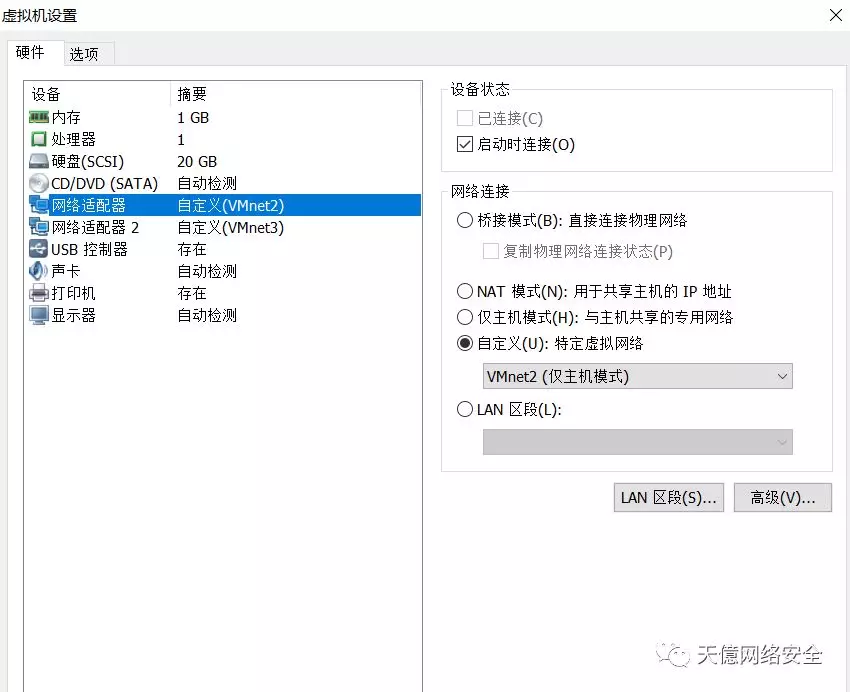
Task: Select the USB 控制器 row label
Action: click(89, 249)
